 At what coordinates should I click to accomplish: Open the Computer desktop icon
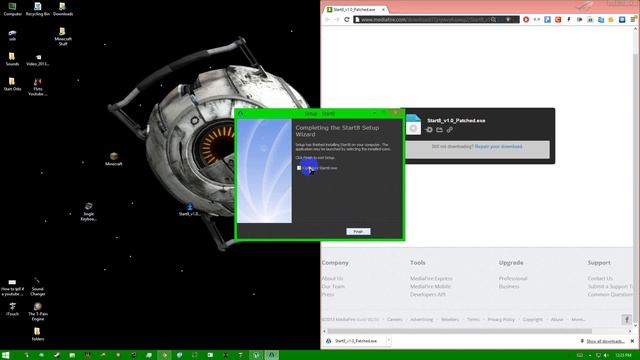[x=12, y=9]
